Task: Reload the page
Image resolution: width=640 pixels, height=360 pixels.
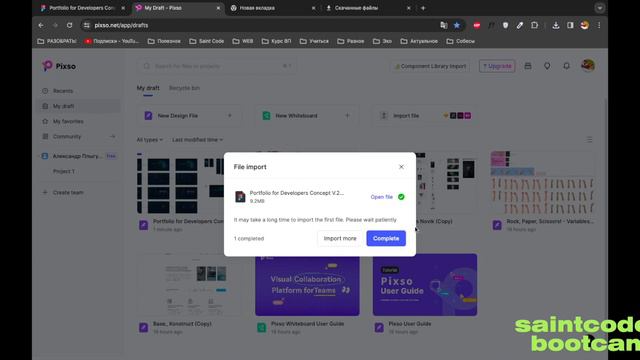Action: pyautogui.click(x=69, y=25)
